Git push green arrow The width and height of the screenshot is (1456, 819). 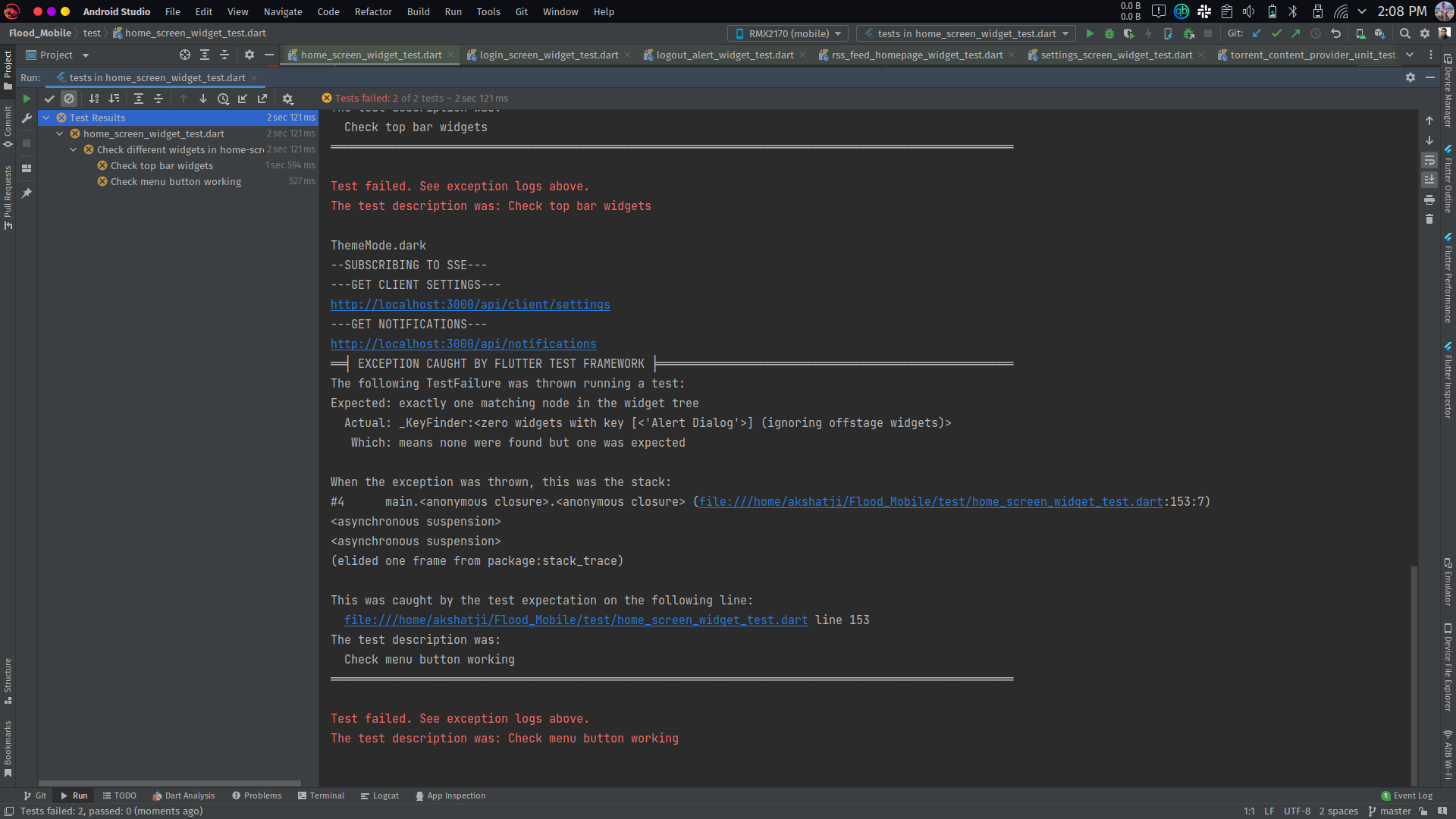click(1296, 33)
